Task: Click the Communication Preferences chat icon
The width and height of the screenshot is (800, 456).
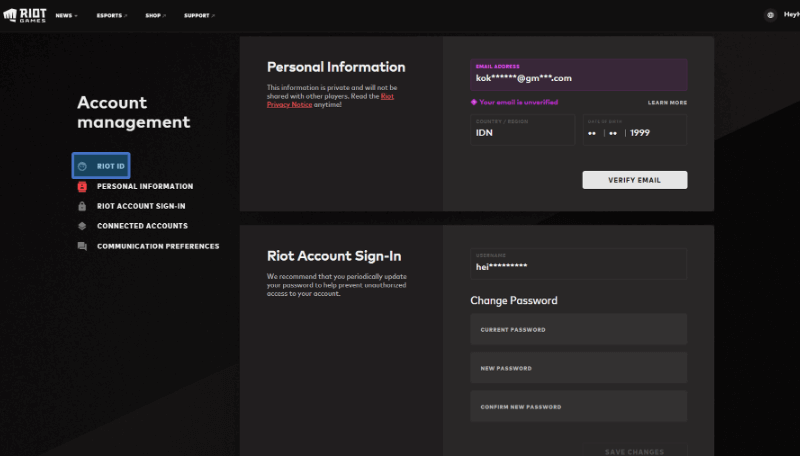Action: 82,246
